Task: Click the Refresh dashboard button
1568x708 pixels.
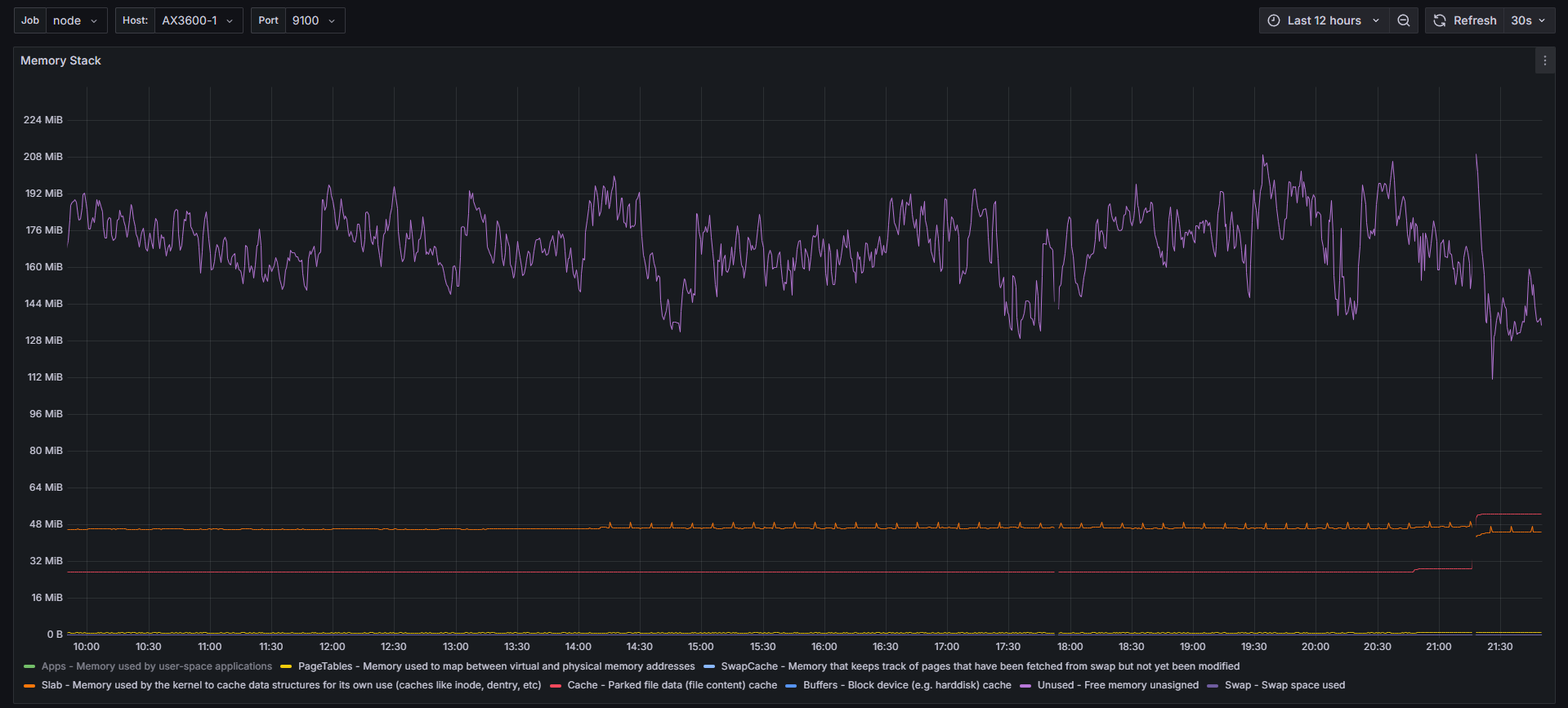Action: [x=1465, y=20]
